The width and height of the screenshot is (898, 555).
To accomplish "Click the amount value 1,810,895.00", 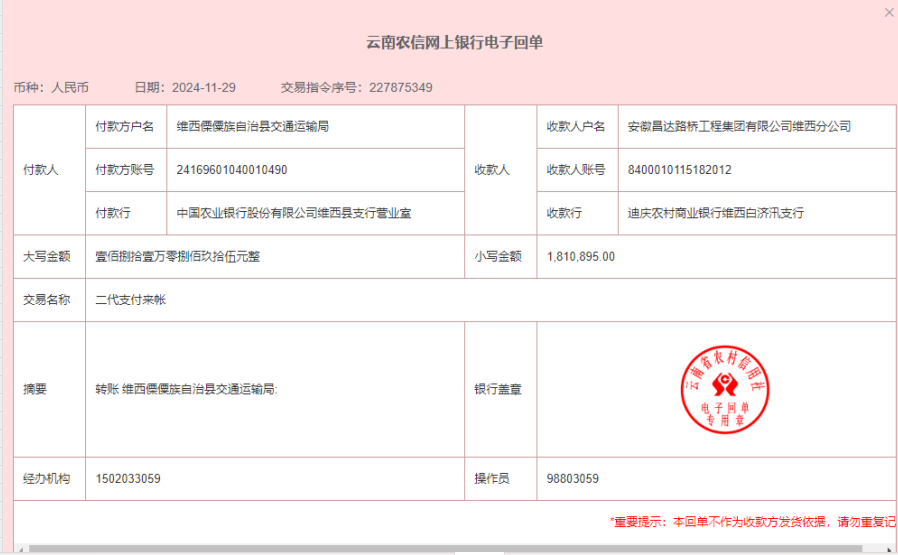I will [581, 256].
